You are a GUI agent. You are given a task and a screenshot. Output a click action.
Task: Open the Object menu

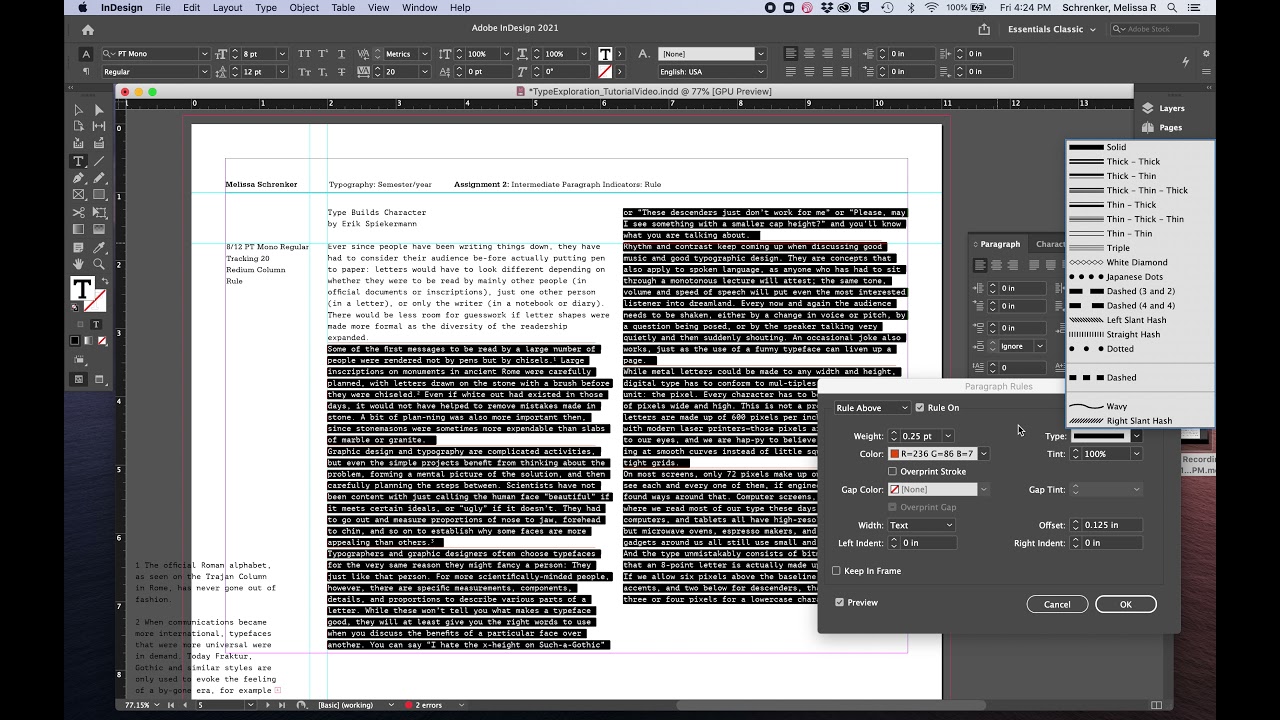click(x=304, y=7)
